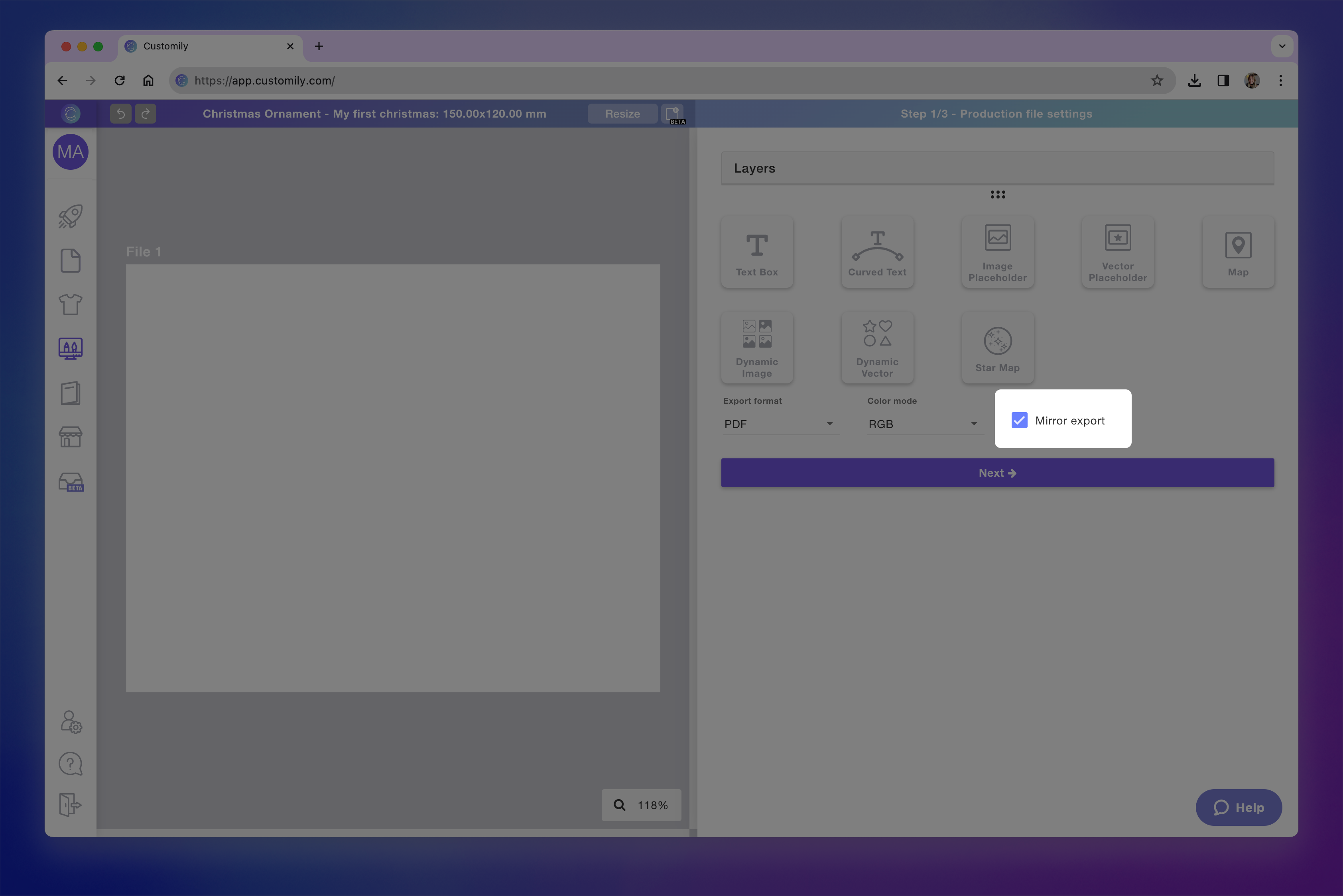1343x896 pixels.
Task: Click the Resize button
Action: point(622,114)
